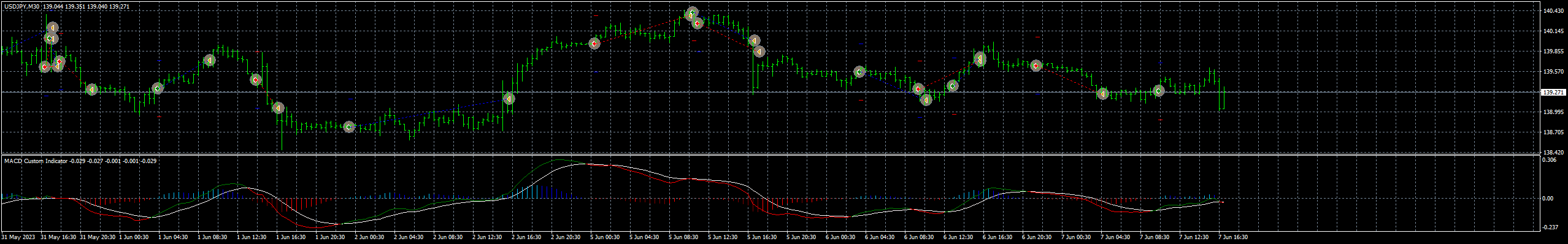Click the 31 May 2023 time label
Screen dimensions: 1568x244
pyautogui.click(x=18, y=237)
